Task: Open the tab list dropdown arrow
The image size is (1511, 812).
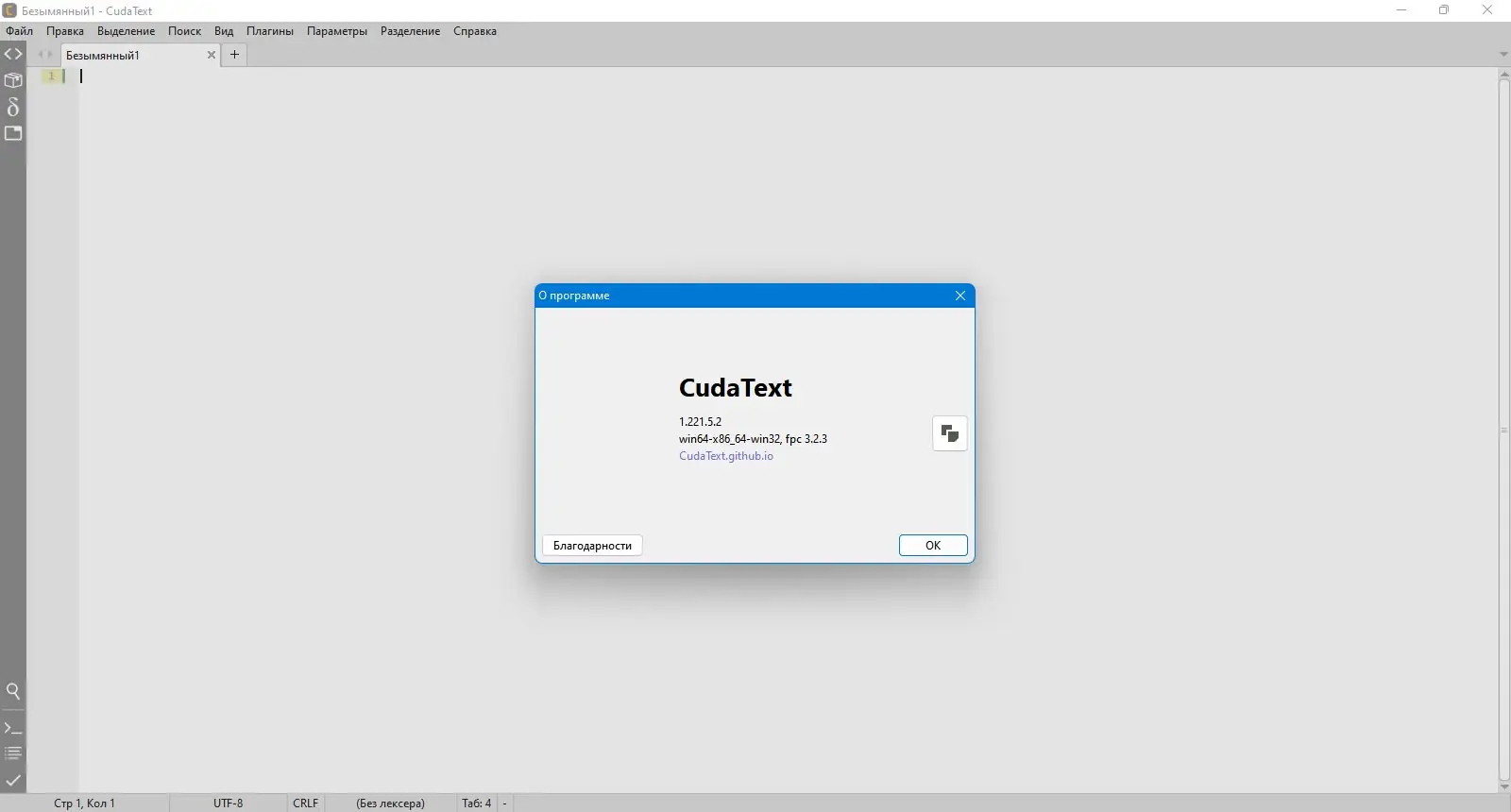Action: [x=1503, y=54]
